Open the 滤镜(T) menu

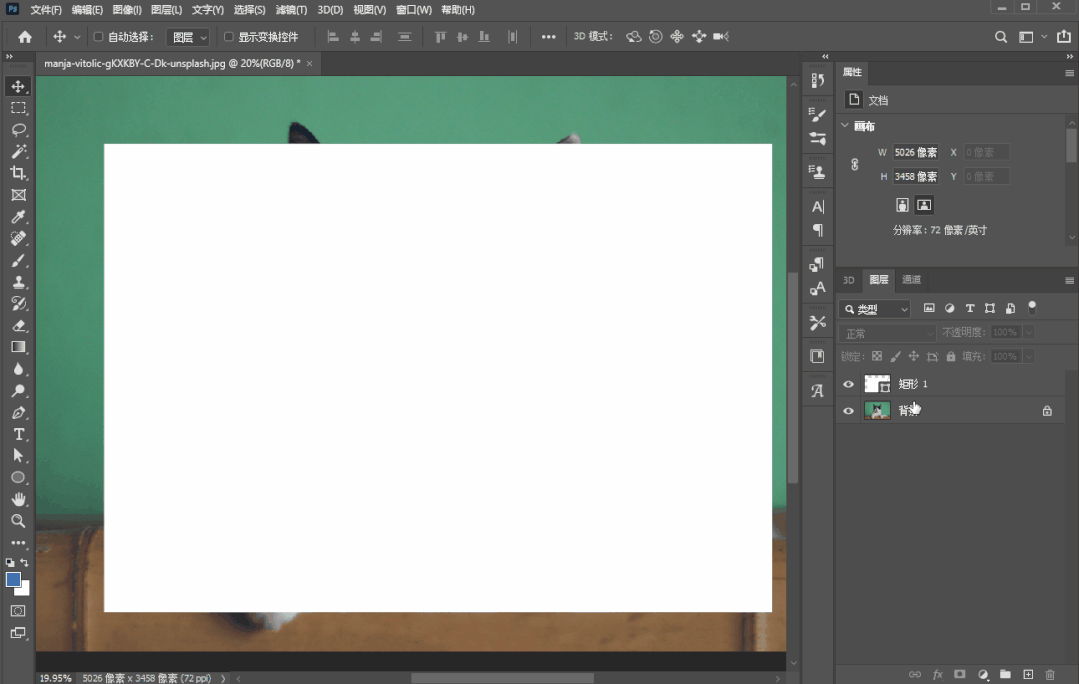click(x=291, y=10)
